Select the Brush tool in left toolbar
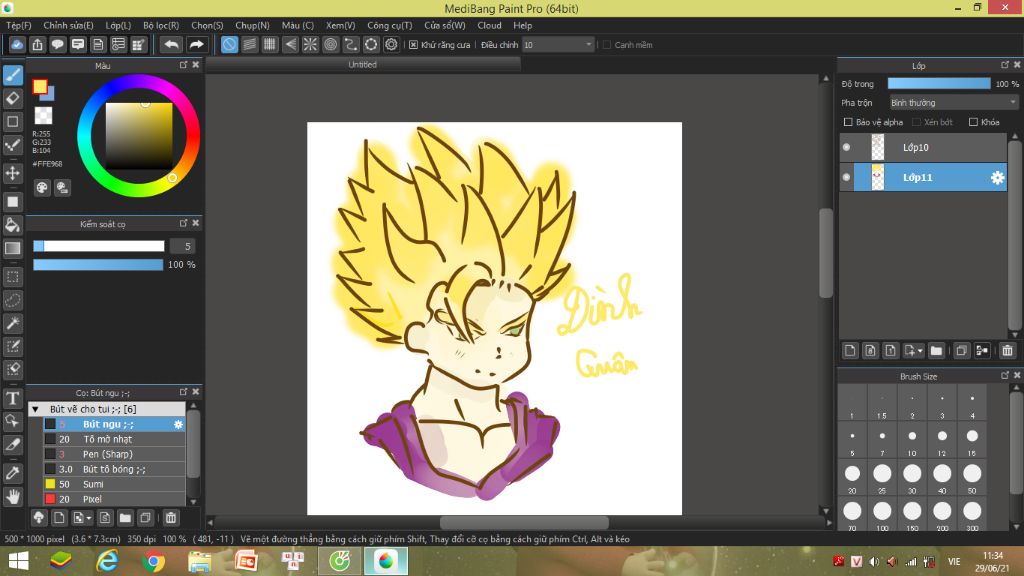Screen dimensions: 1024x576 (13, 75)
